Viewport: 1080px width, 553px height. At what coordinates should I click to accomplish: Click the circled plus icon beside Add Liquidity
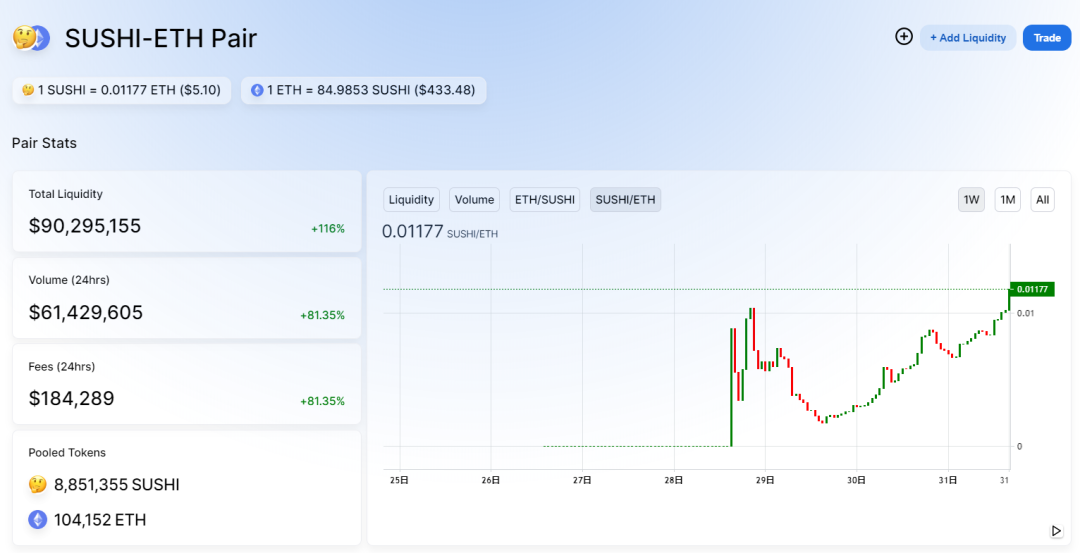pos(904,36)
